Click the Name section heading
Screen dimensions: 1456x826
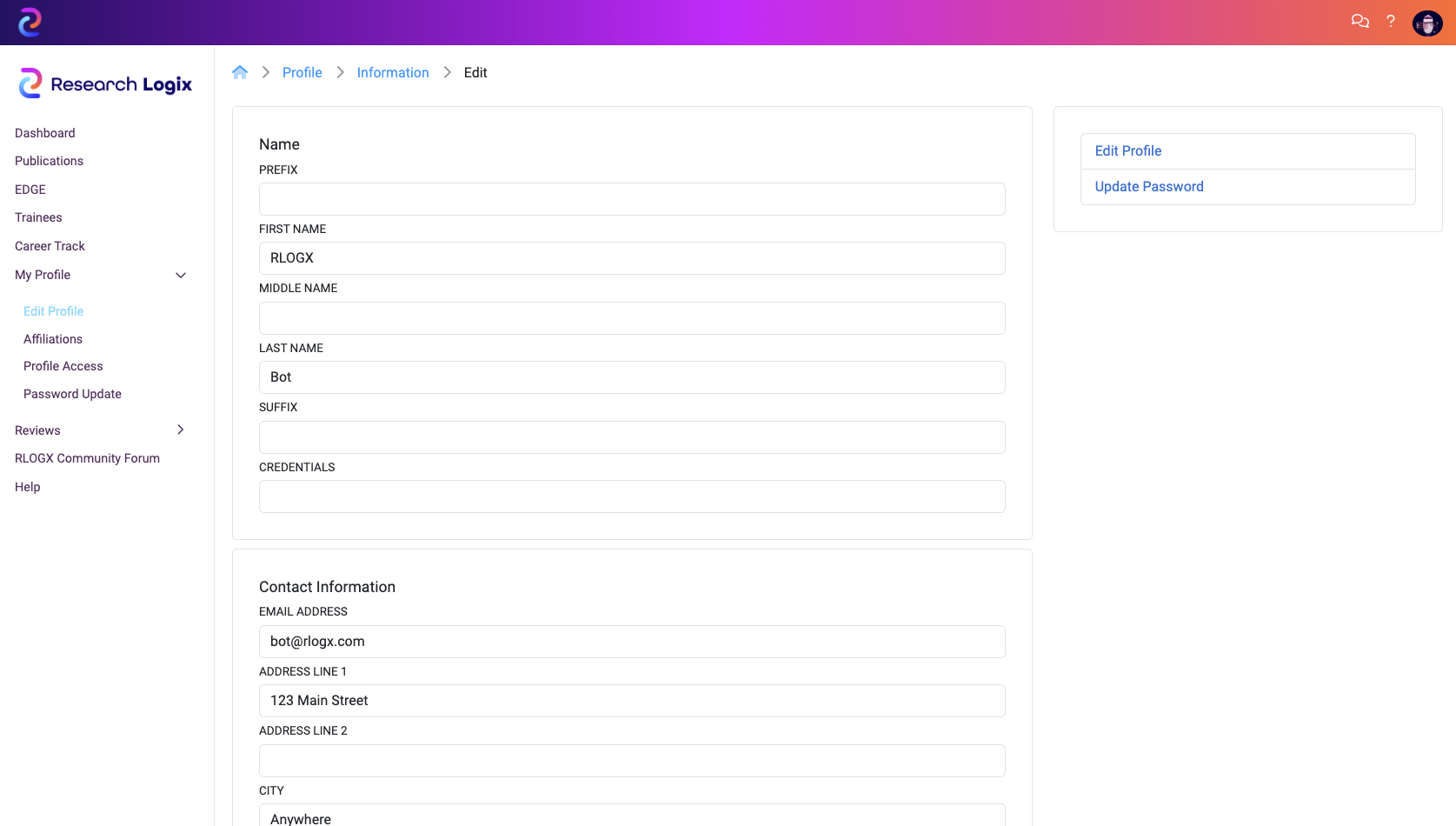pos(279,144)
